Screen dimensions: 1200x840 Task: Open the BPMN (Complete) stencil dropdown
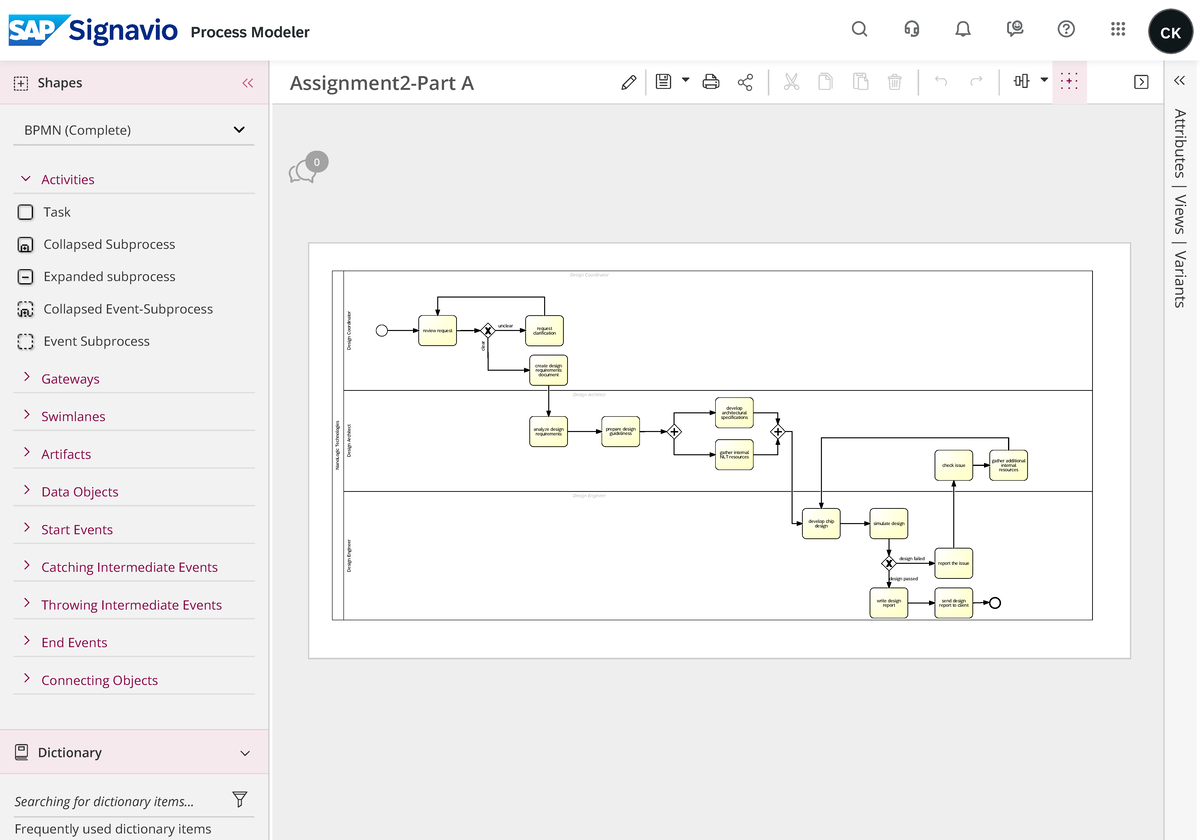pyautogui.click(x=134, y=130)
